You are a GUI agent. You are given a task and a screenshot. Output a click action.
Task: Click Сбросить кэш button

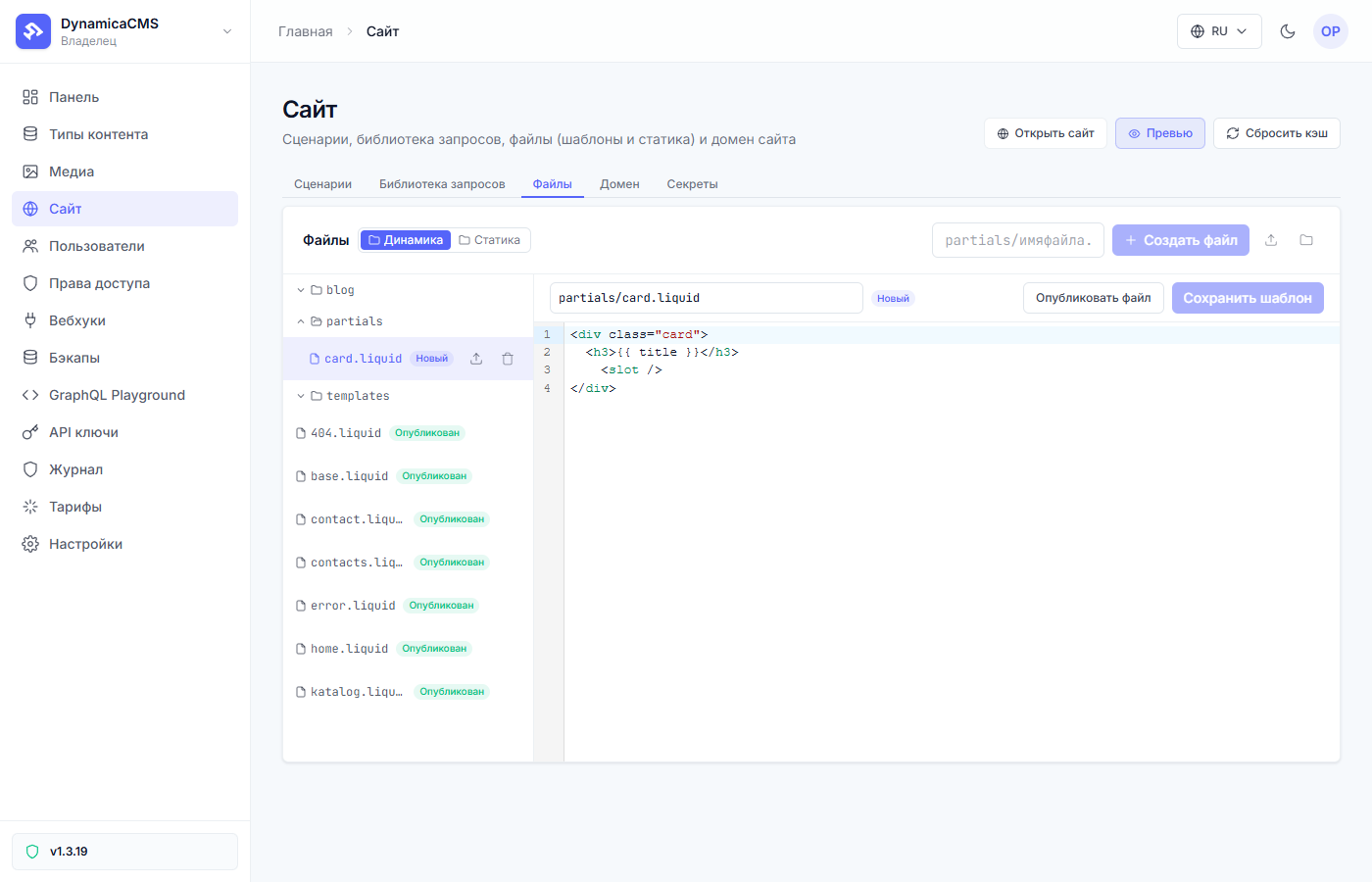point(1277,133)
